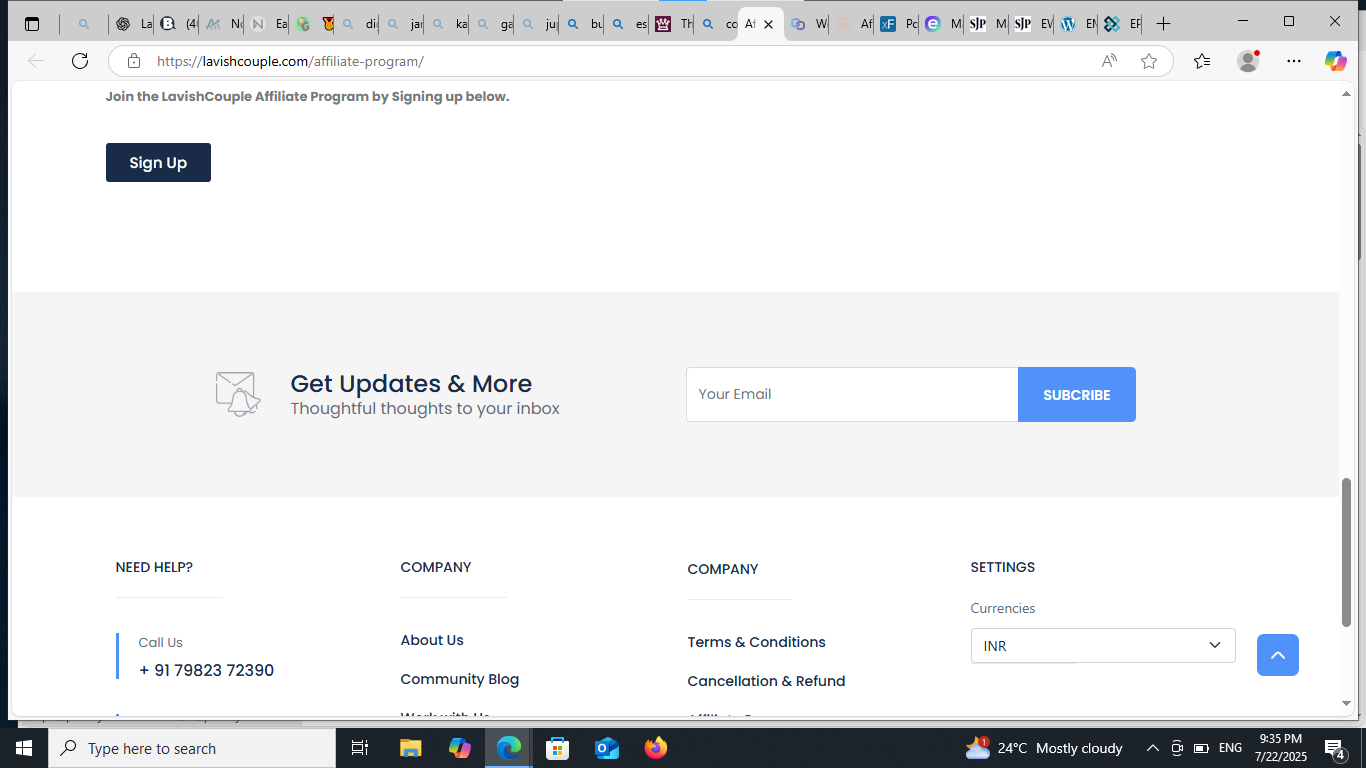1366x768 pixels.
Task: Open the Windows Start menu
Action: [23, 748]
